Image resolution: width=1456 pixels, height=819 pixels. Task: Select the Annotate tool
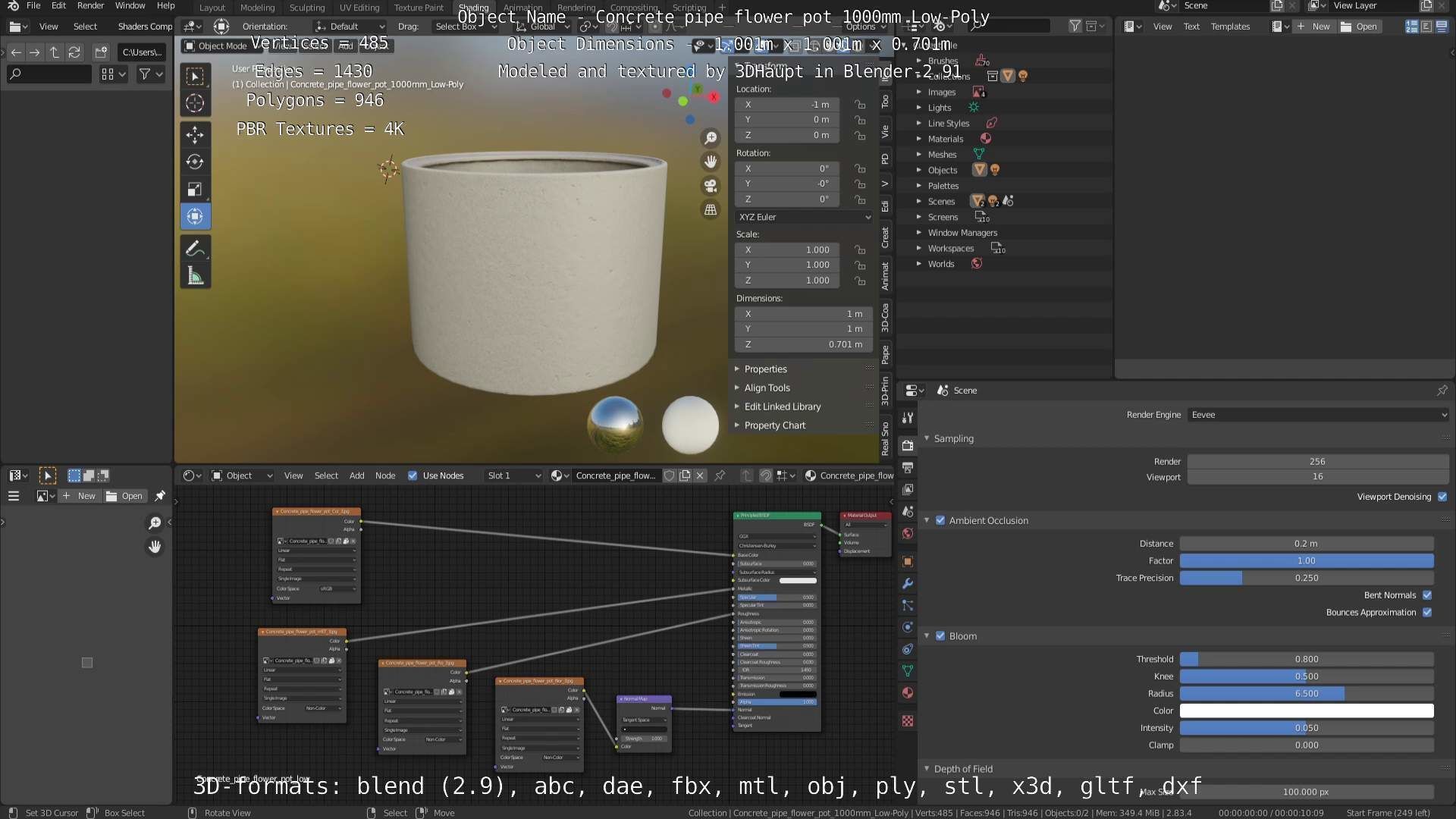coord(195,248)
